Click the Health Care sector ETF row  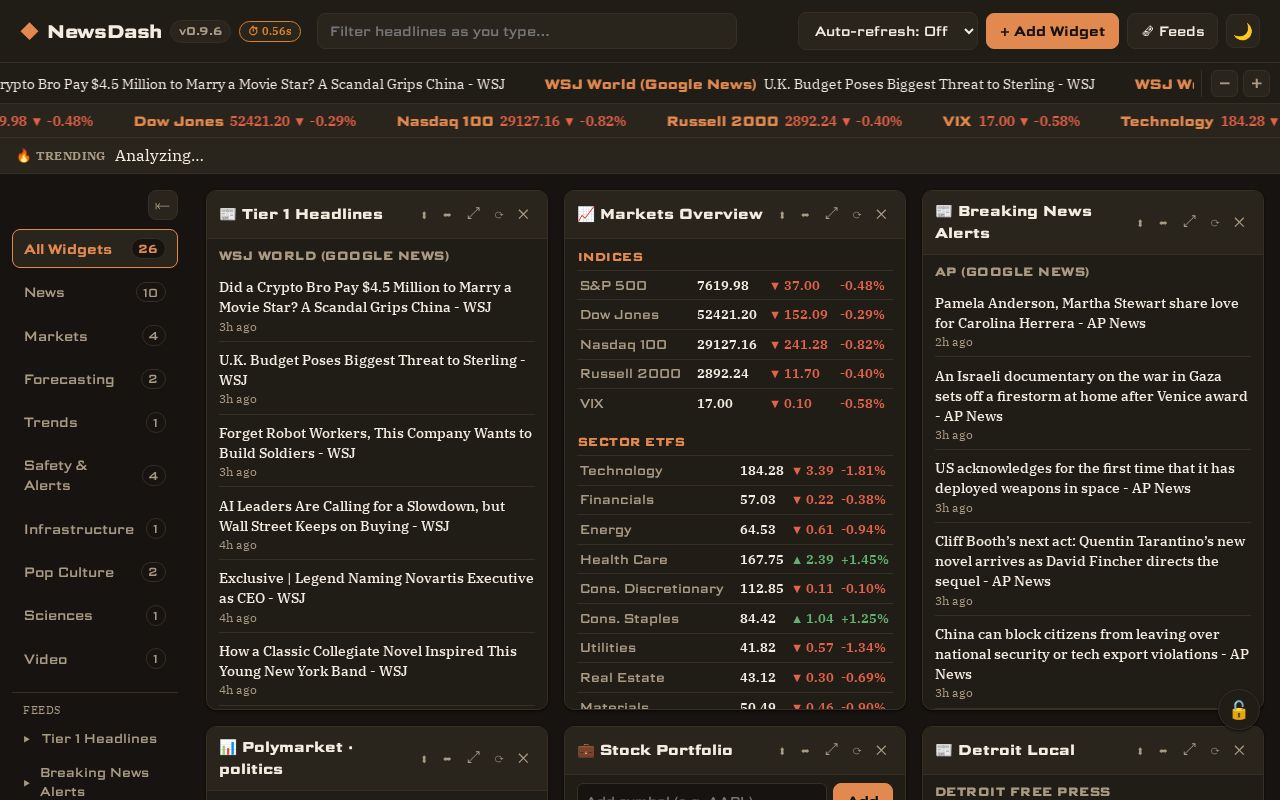pyautogui.click(x=735, y=560)
